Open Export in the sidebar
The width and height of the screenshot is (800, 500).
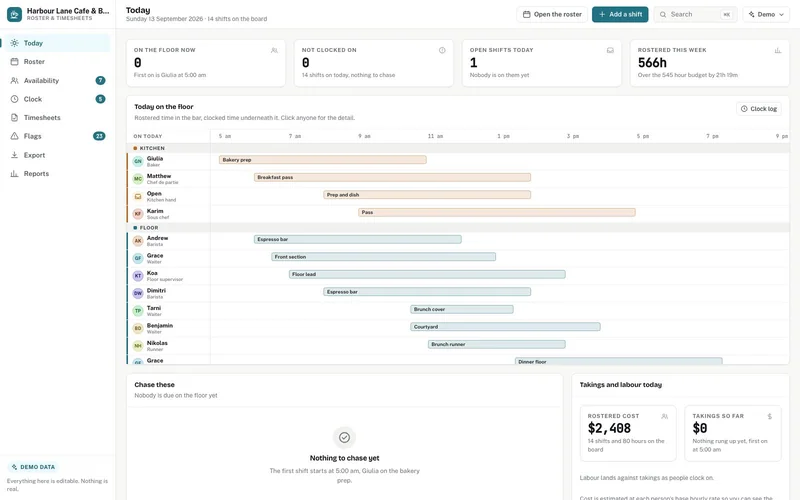point(58,155)
